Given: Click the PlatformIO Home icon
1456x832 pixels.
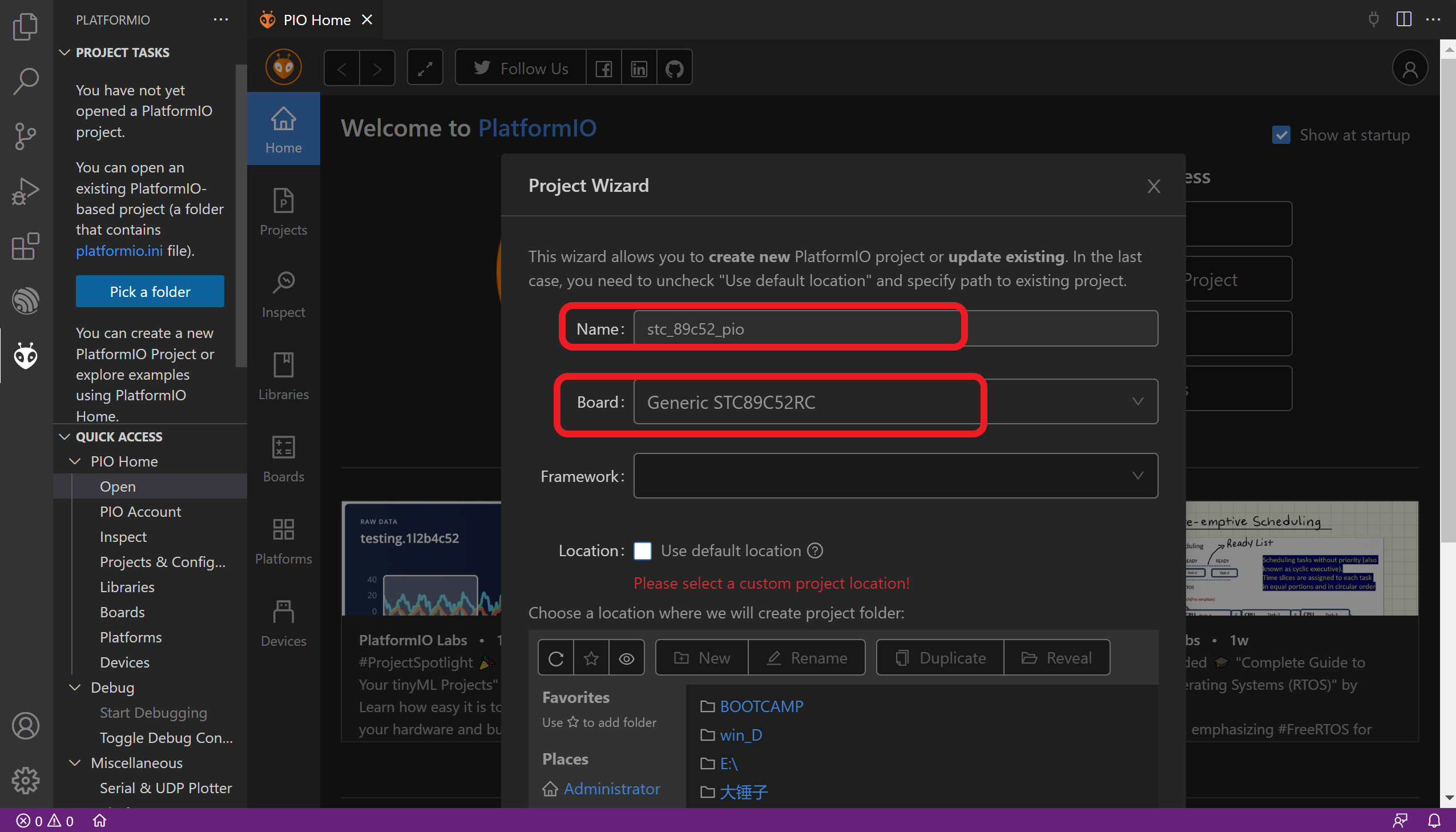Looking at the screenshot, I should coord(99,819).
